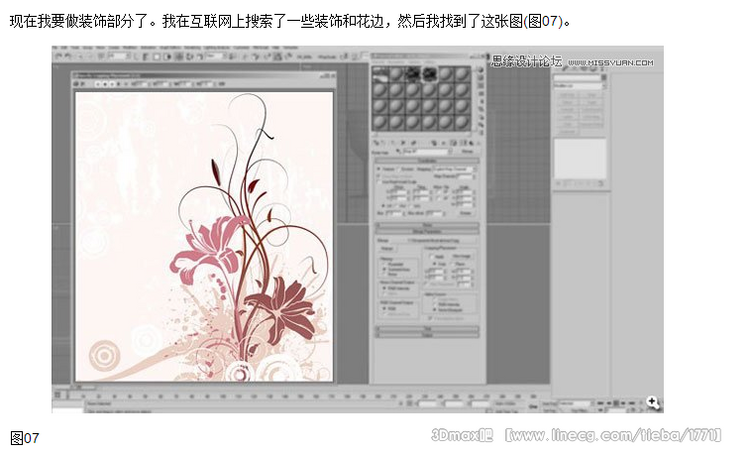Viewport: 750px width, 452px height.
Task: Open the File menu in 3ds Max
Action: pyautogui.click(x=54, y=48)
